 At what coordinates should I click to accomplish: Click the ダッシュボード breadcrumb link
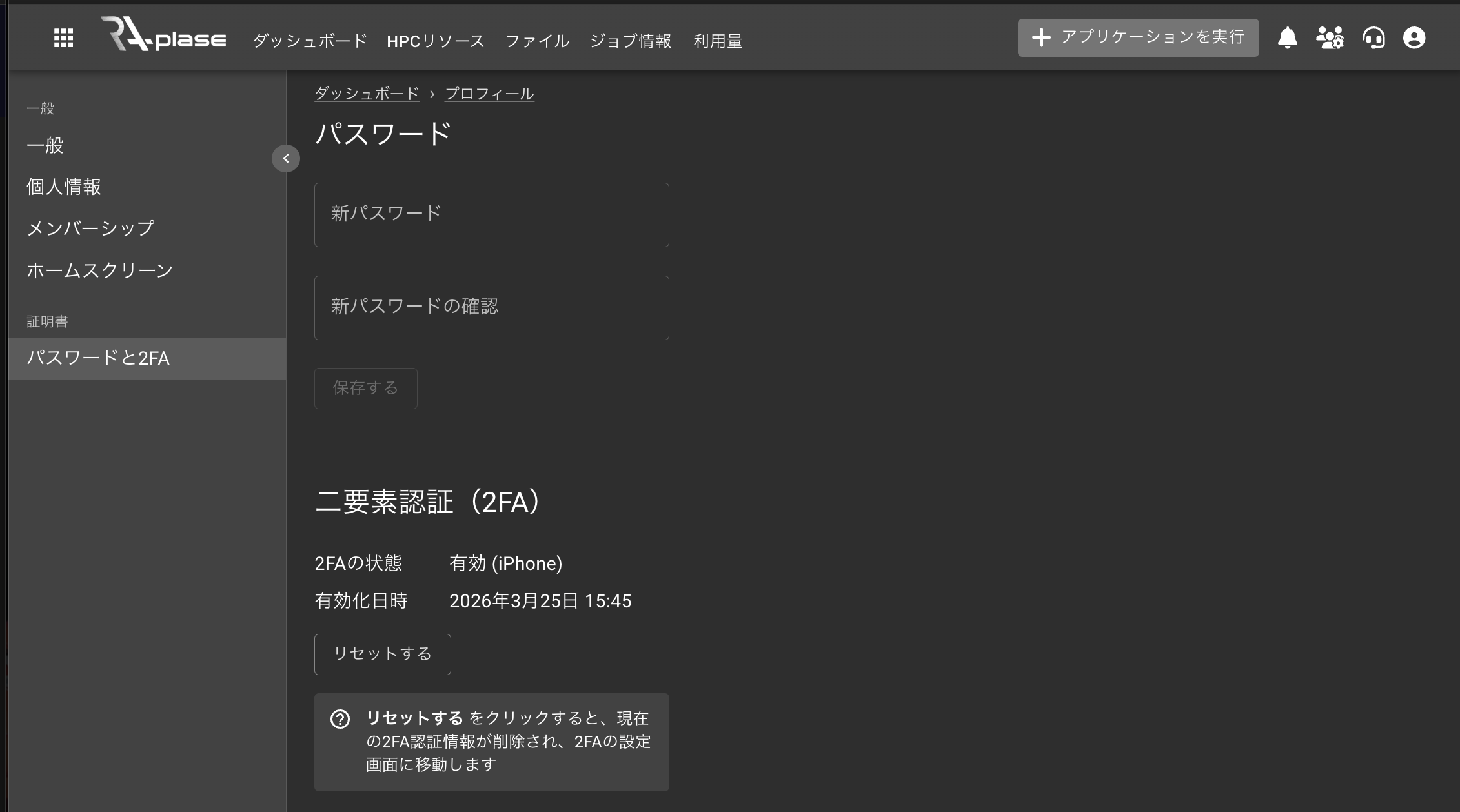pos(367,94)
